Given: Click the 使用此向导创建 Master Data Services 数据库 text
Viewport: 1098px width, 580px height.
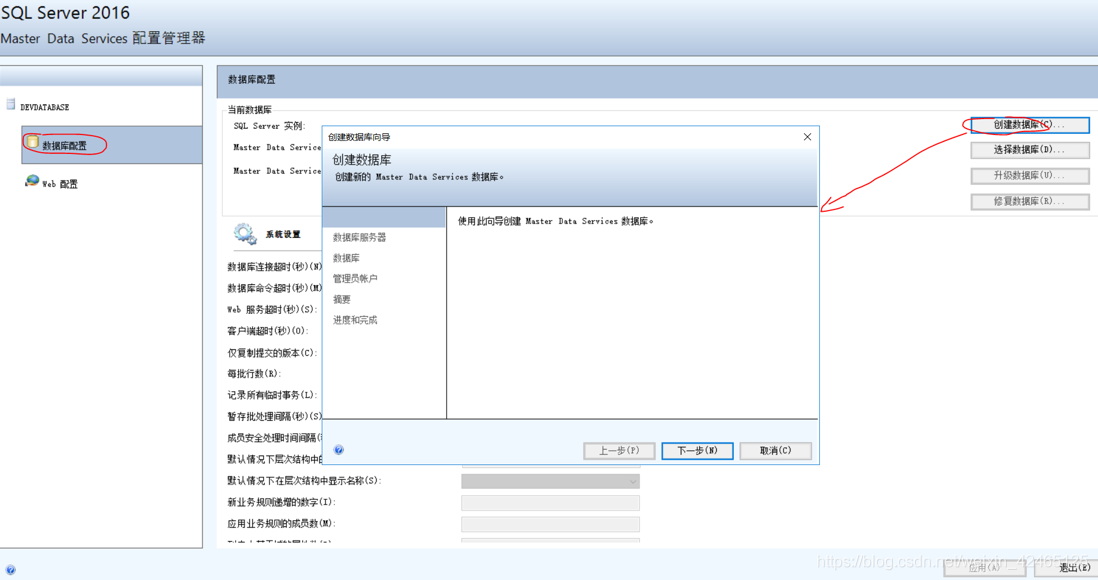Looking at the screenshot, I should click(x=556, y=221).
